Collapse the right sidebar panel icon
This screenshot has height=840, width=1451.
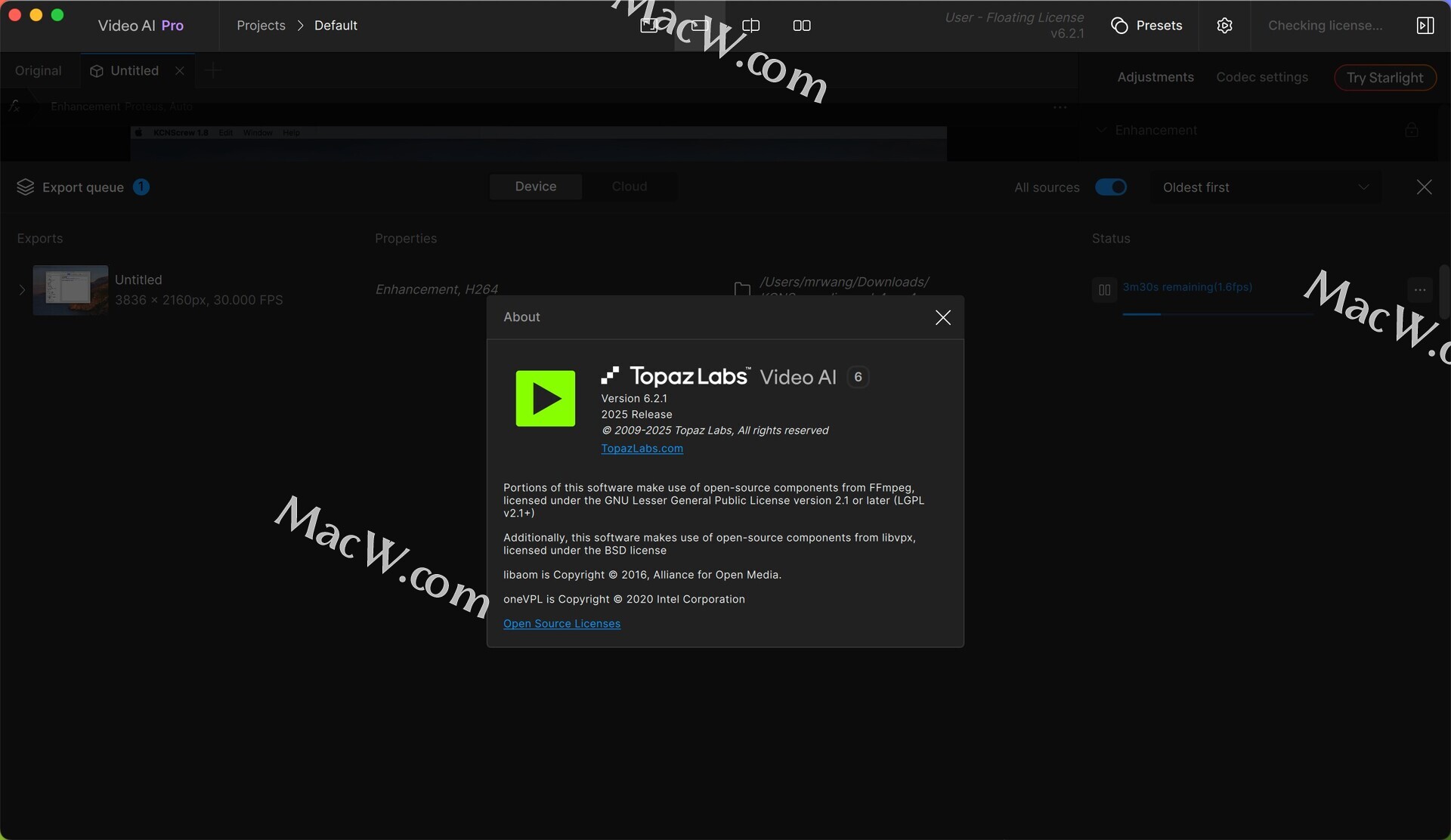pyautogui.click(x=1425, y=26)
